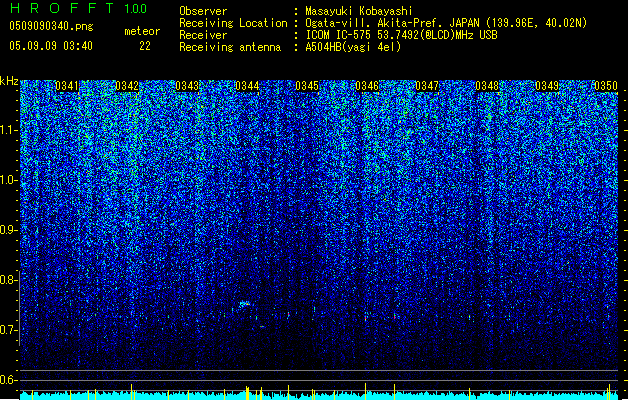
Task: Click the 0344 time marker
Action: pos(247,86)
